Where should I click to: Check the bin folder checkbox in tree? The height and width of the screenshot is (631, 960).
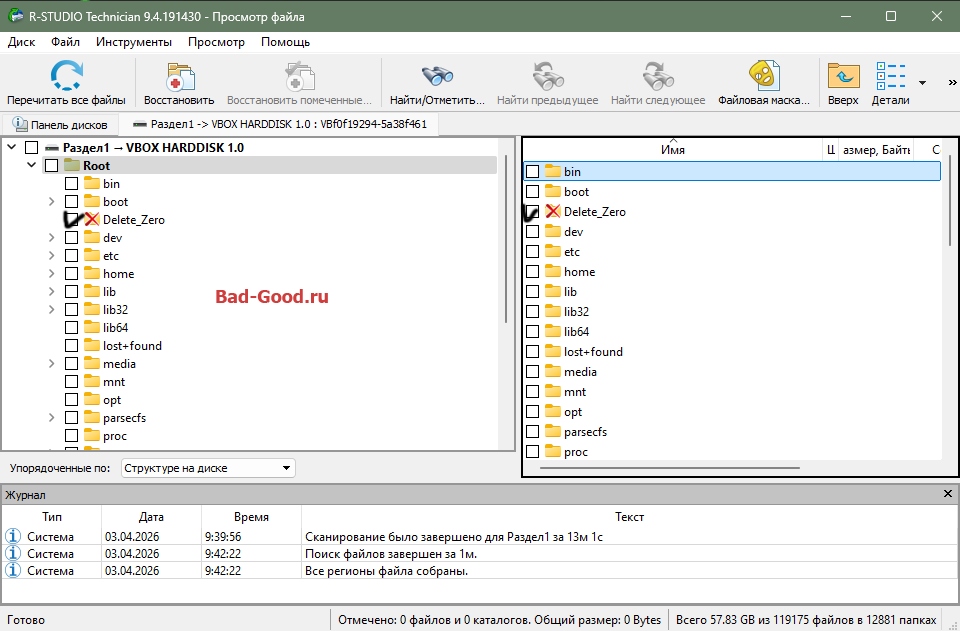(x=72, y=184)
